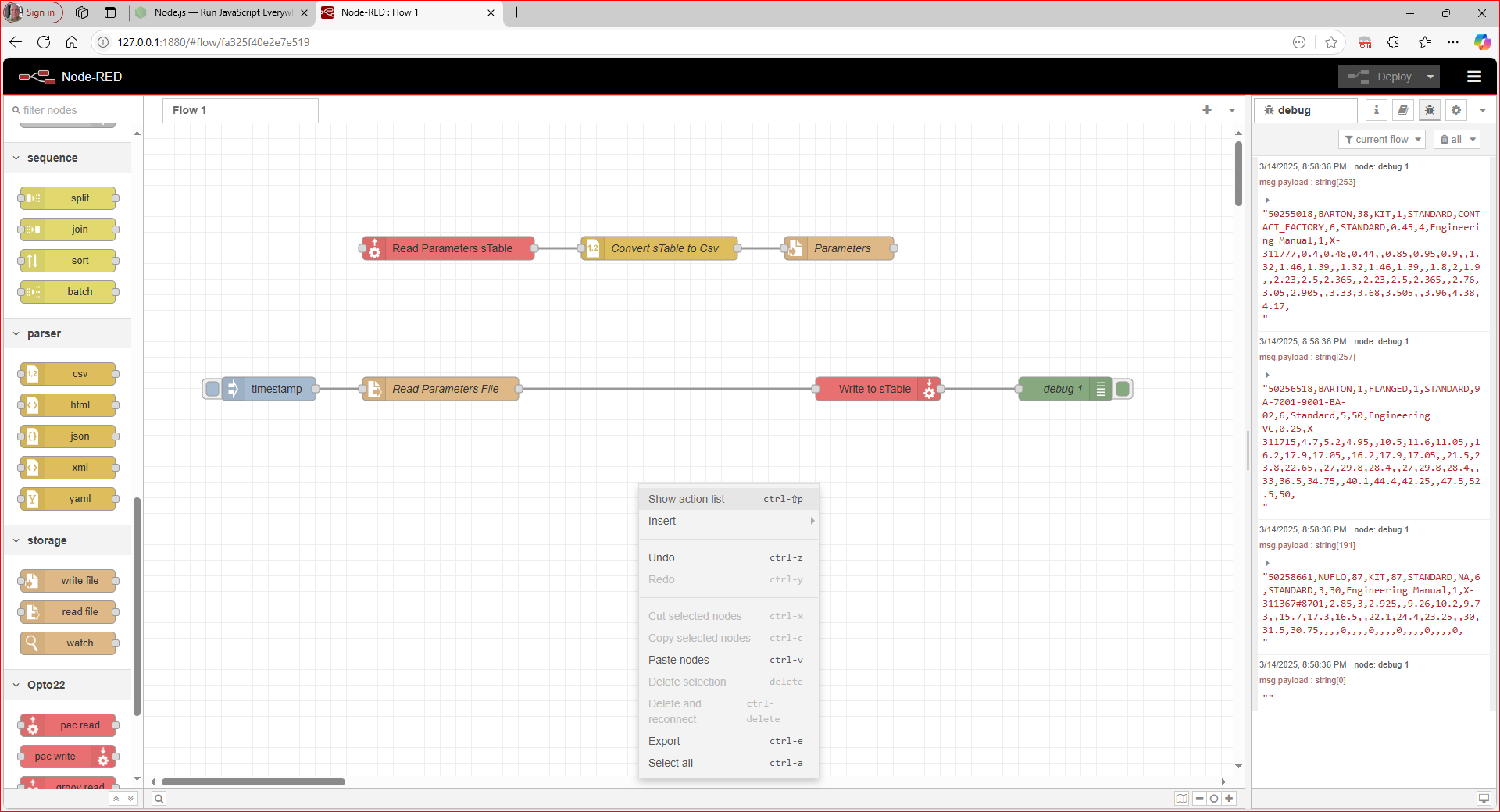Trigger the timestamp inject node button
The image size is (1500, 812).
212,389
